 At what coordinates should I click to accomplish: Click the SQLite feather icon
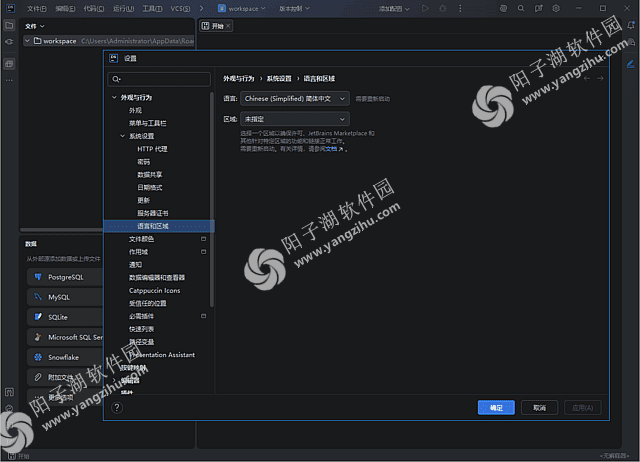click(x=38, y=317)
